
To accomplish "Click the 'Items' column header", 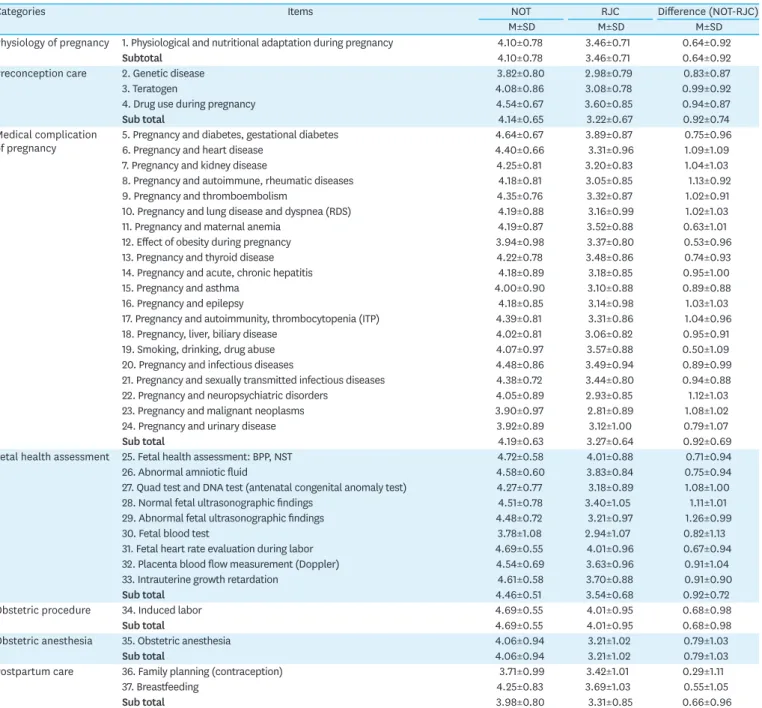I will coord(300,12).
